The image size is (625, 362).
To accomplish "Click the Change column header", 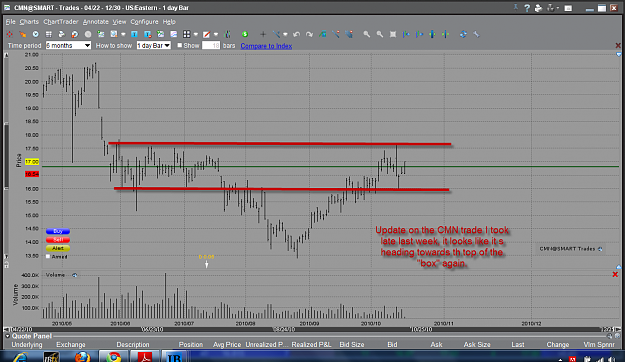I will click(x=558, y=344).
